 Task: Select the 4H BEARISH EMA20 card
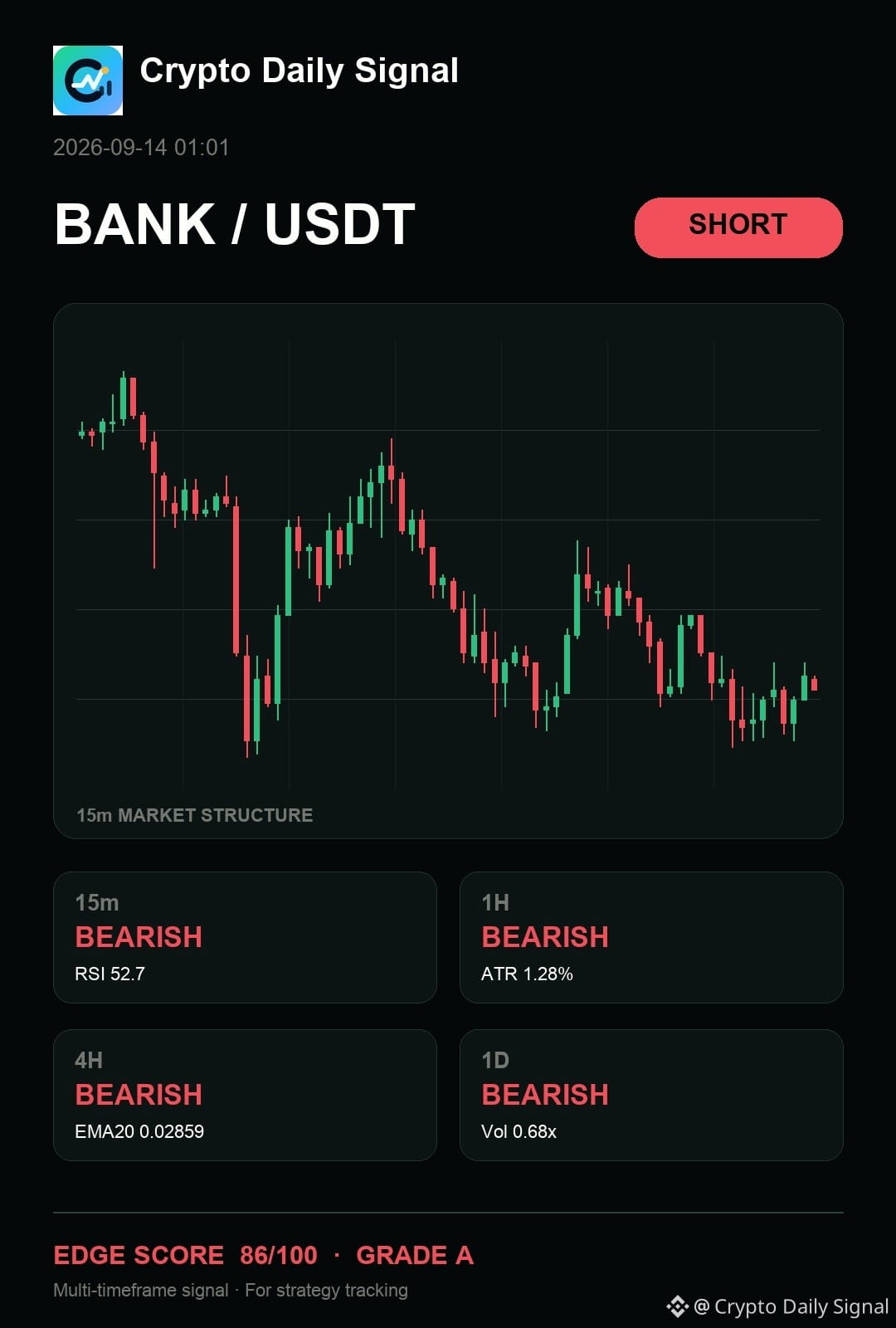pyautogui.click(x=245, y=1095)
